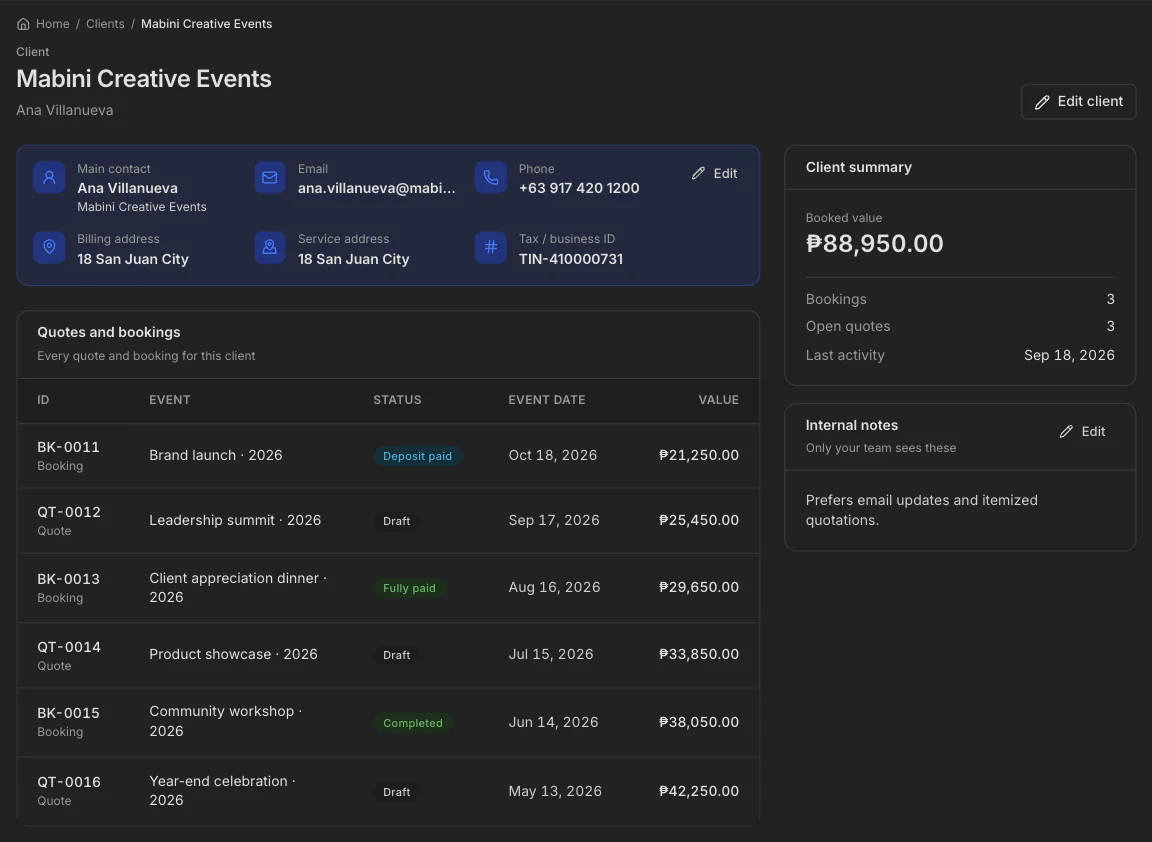The width and height of the screenshot is (1152, 842).
Task: Click Draft badge for Product showcase
Action: tap(397, 655)
